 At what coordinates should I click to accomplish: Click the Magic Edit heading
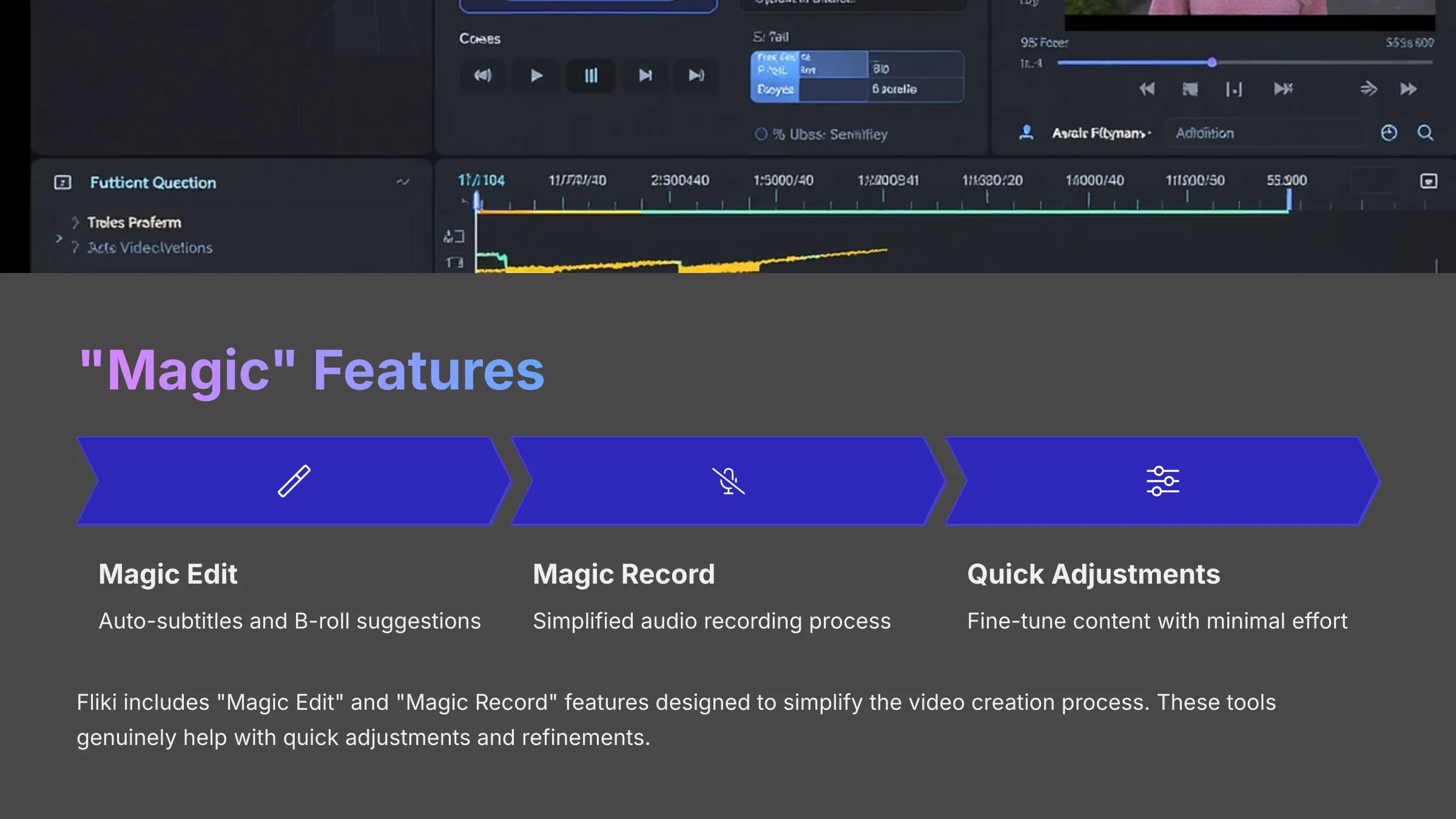pyautogui.click(x=168, y=574)
